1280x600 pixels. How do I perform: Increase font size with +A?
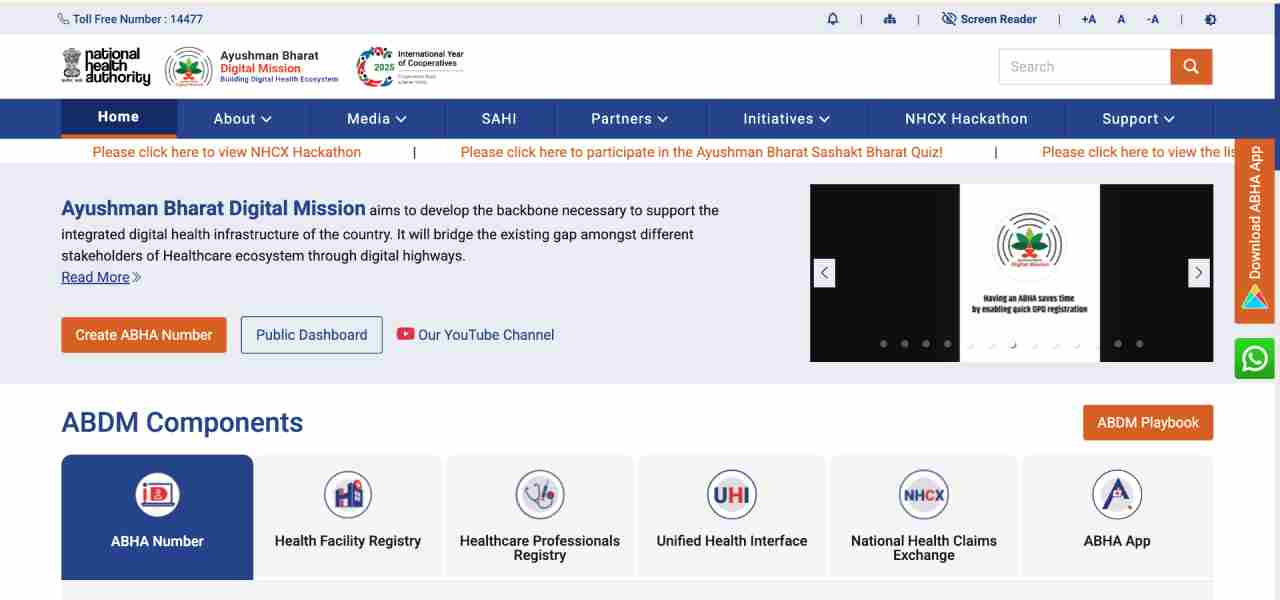(1088, 19)
